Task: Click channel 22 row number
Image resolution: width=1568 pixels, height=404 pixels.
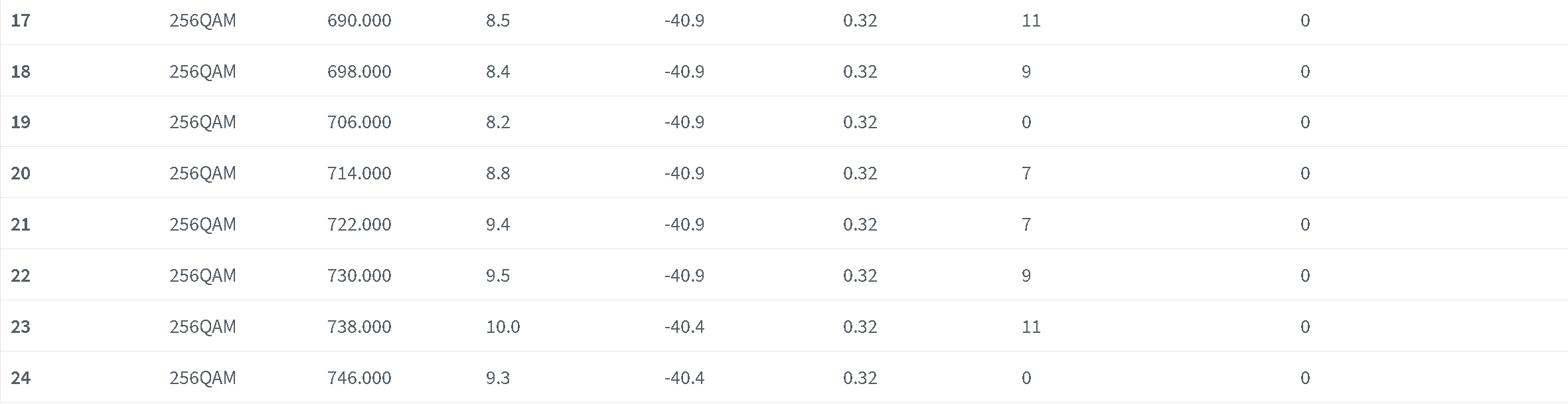Action: coord(21,276)
